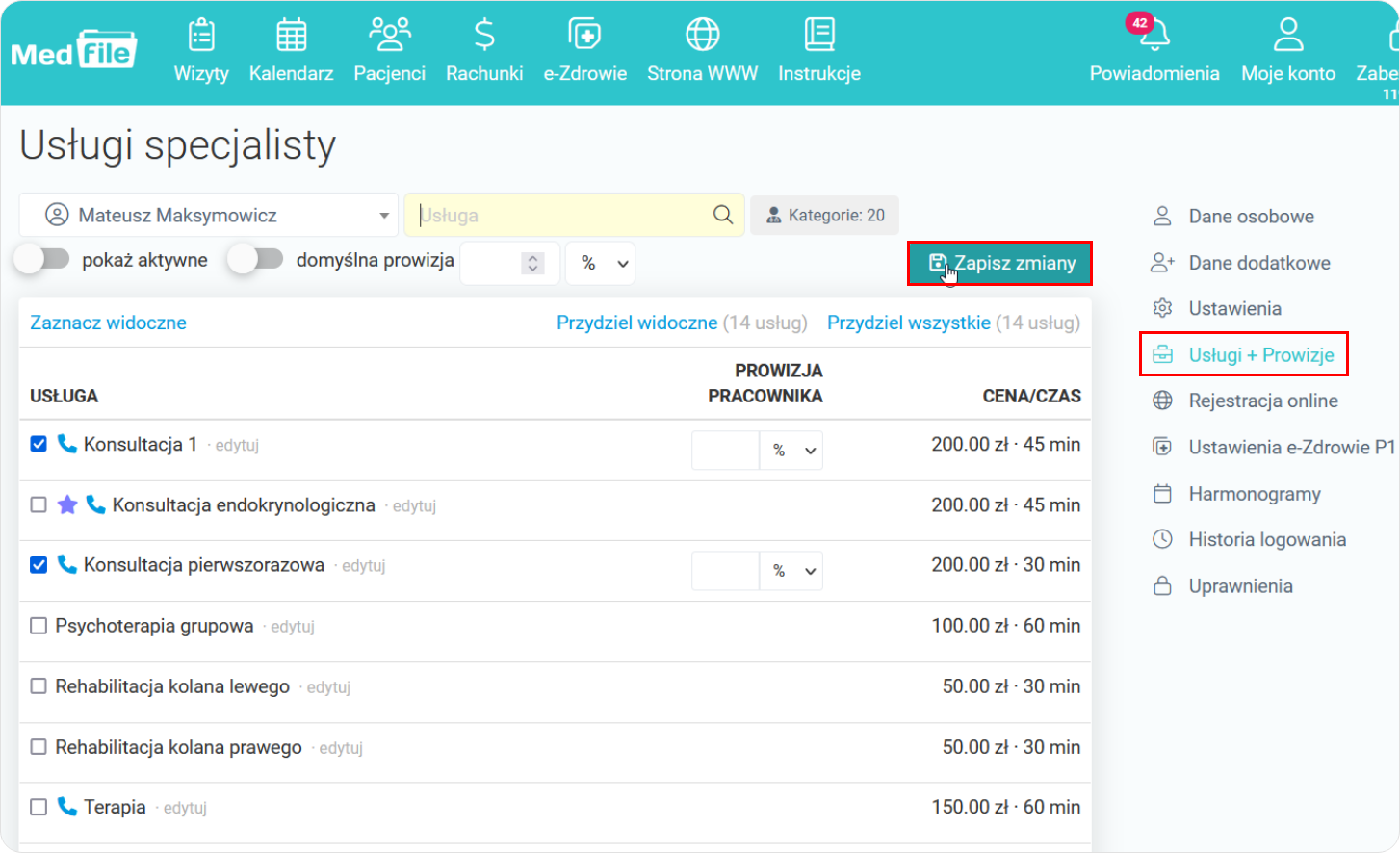Click the commission input for Konsultacja pierwszorazowa
1400x853 pixels.
[x=726, y=571]
